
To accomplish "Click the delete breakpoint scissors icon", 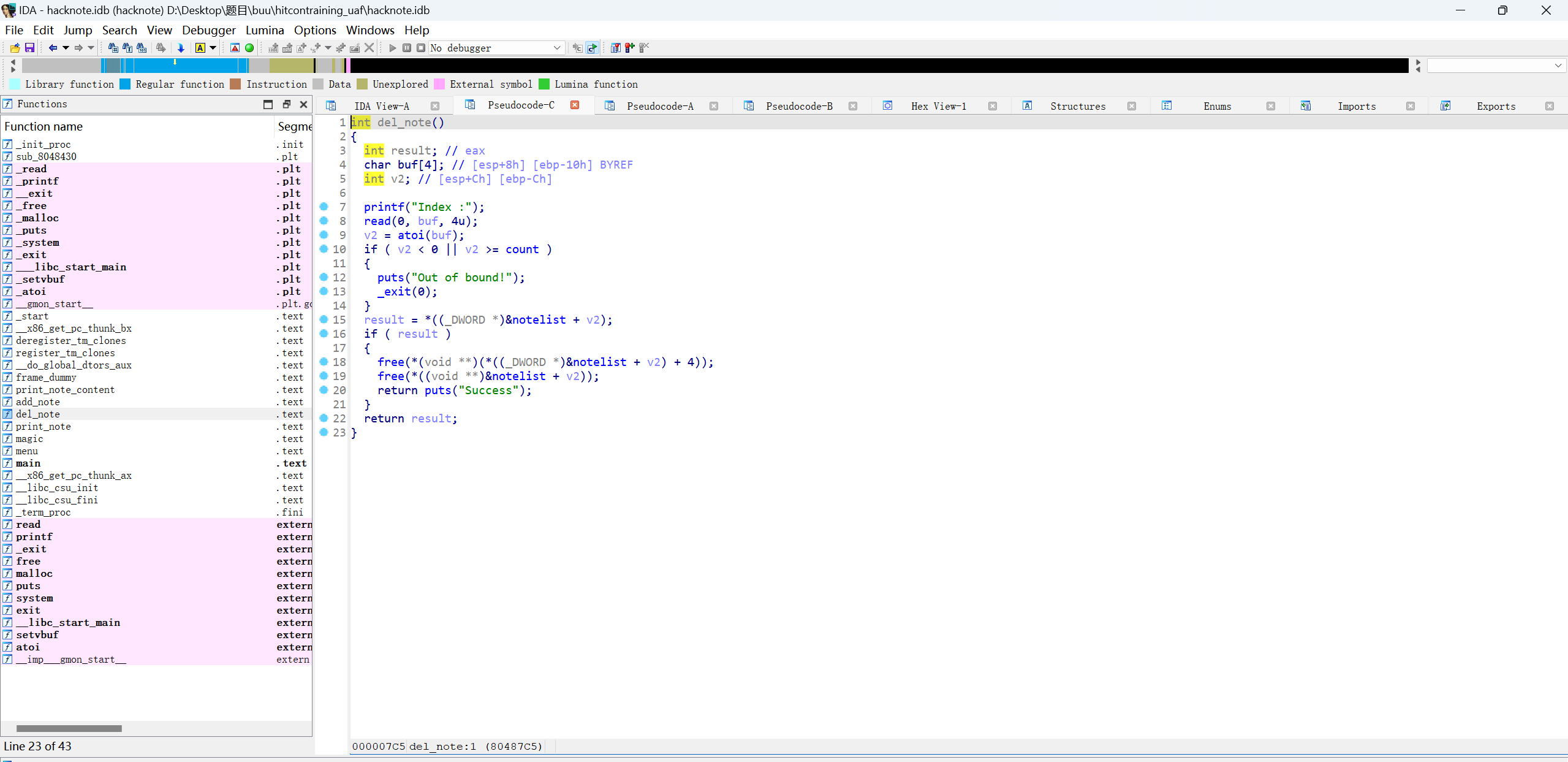I will click(644, 48).
